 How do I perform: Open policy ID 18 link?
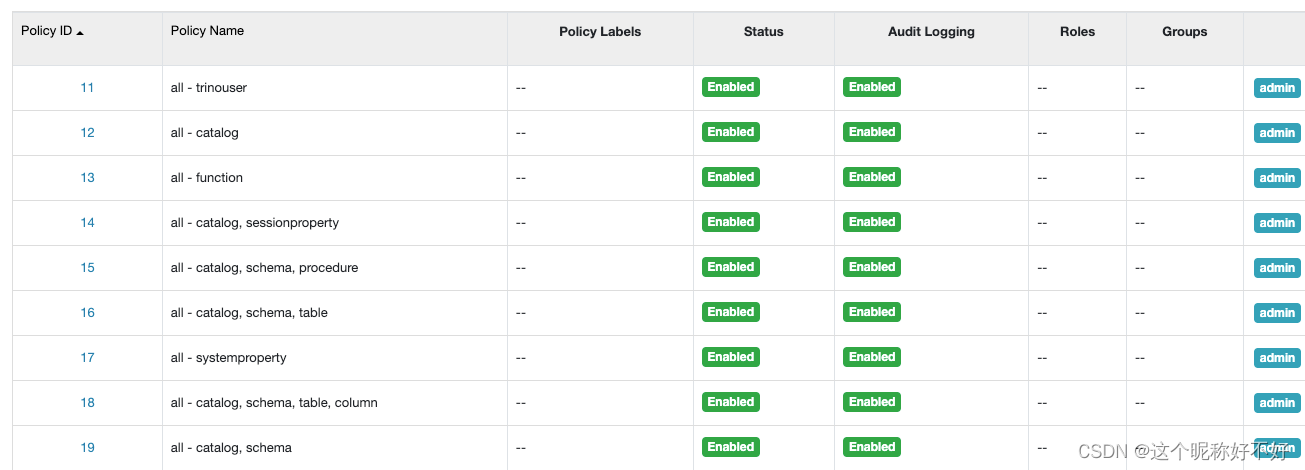tap(87, 402)
